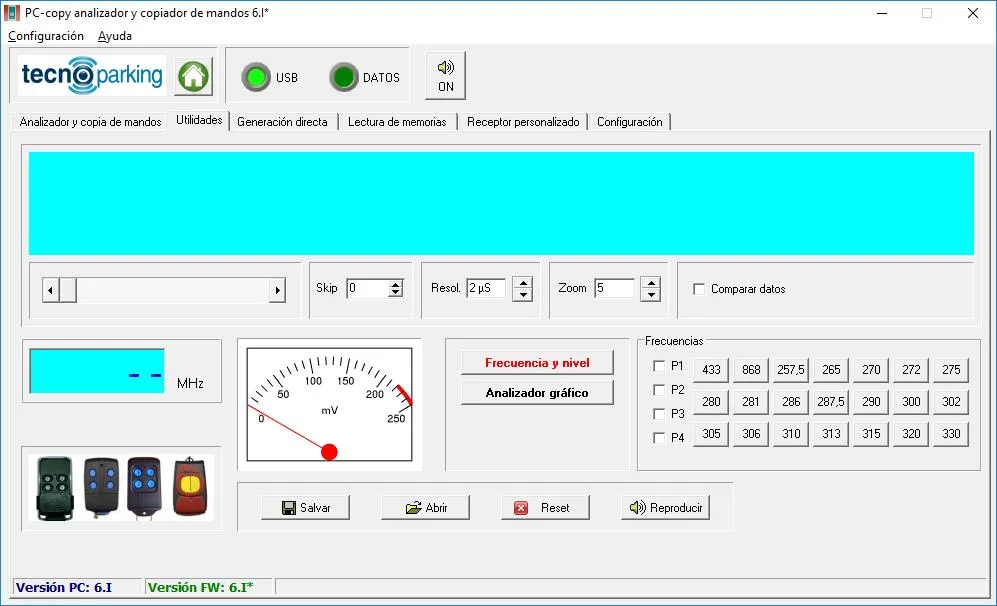Click the cyan MHz frequency display
This screenshot has width=997, height=606.
97,371
